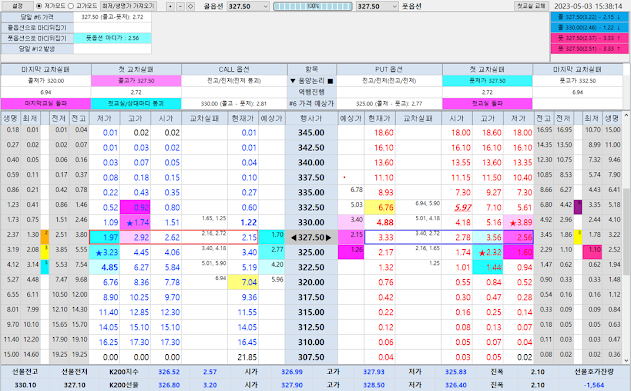Viewport: 631px width, 391px height.
Task: Click the 콜옵션으로 마디뒤집기 label
Action: 37,28
